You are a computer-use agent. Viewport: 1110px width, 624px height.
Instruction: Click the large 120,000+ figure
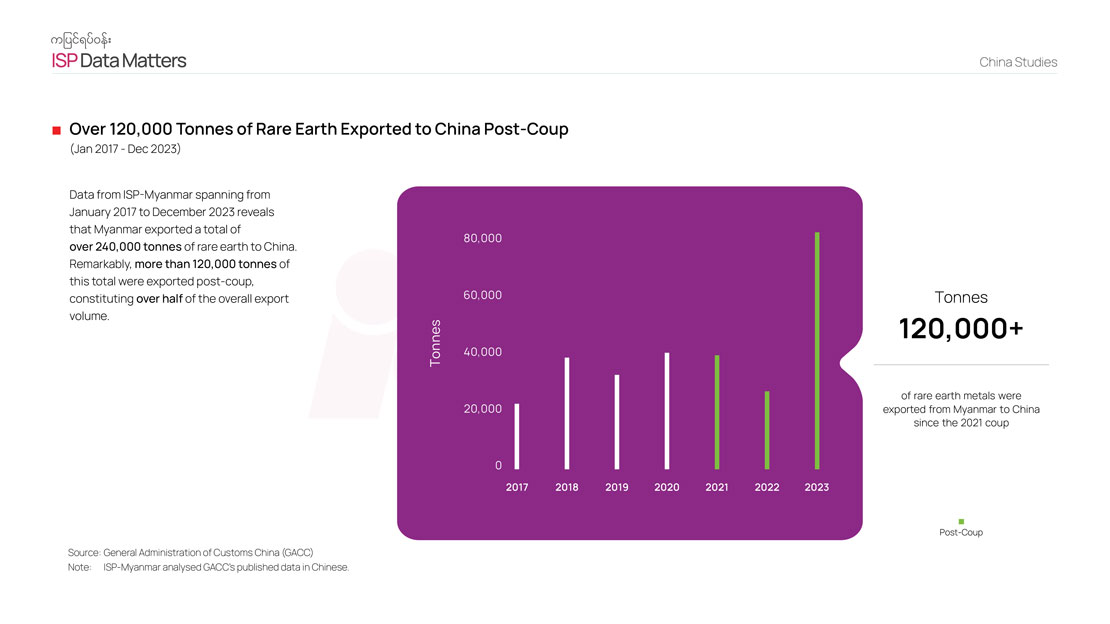click(960, 328)
